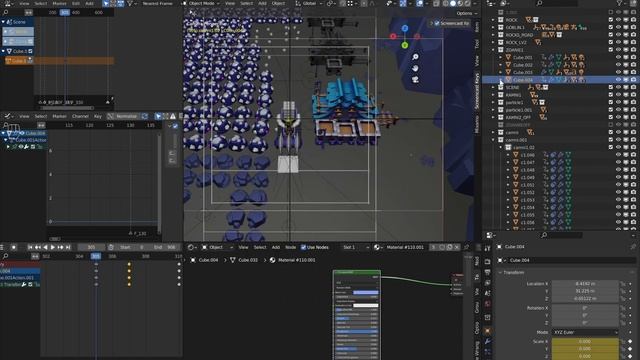Toggle render camera icon for Cube.002
The image size is (640, 360).
[633, 64]
